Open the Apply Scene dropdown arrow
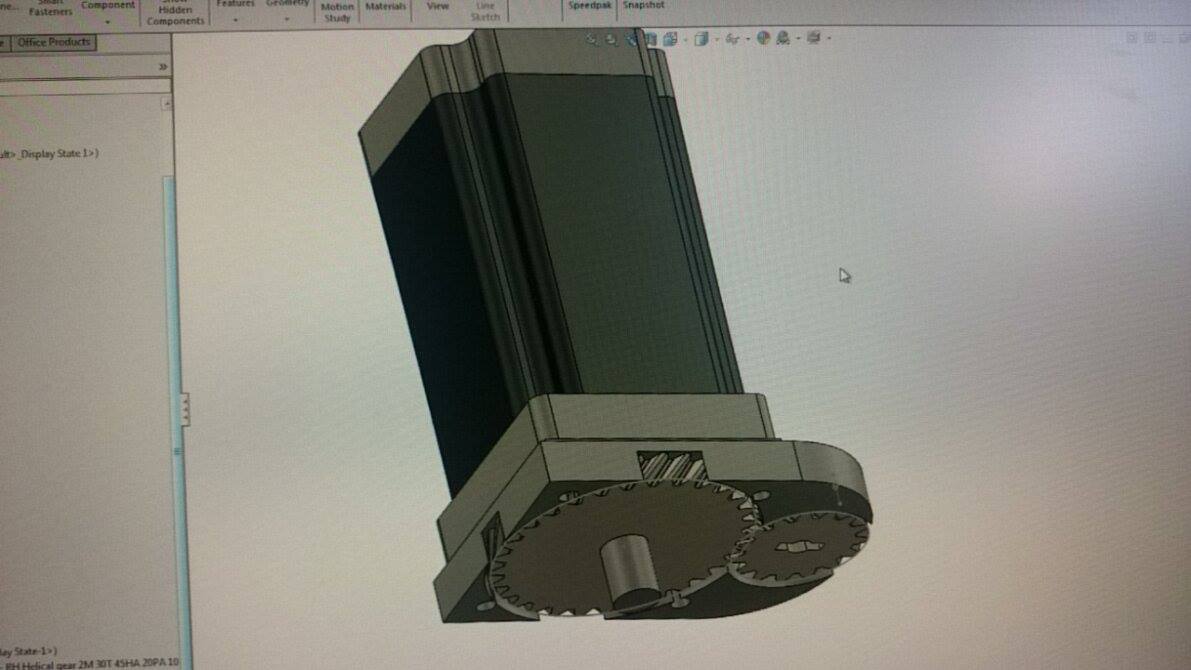Screen dimensions: 1191x670 [x=798, y=38]
